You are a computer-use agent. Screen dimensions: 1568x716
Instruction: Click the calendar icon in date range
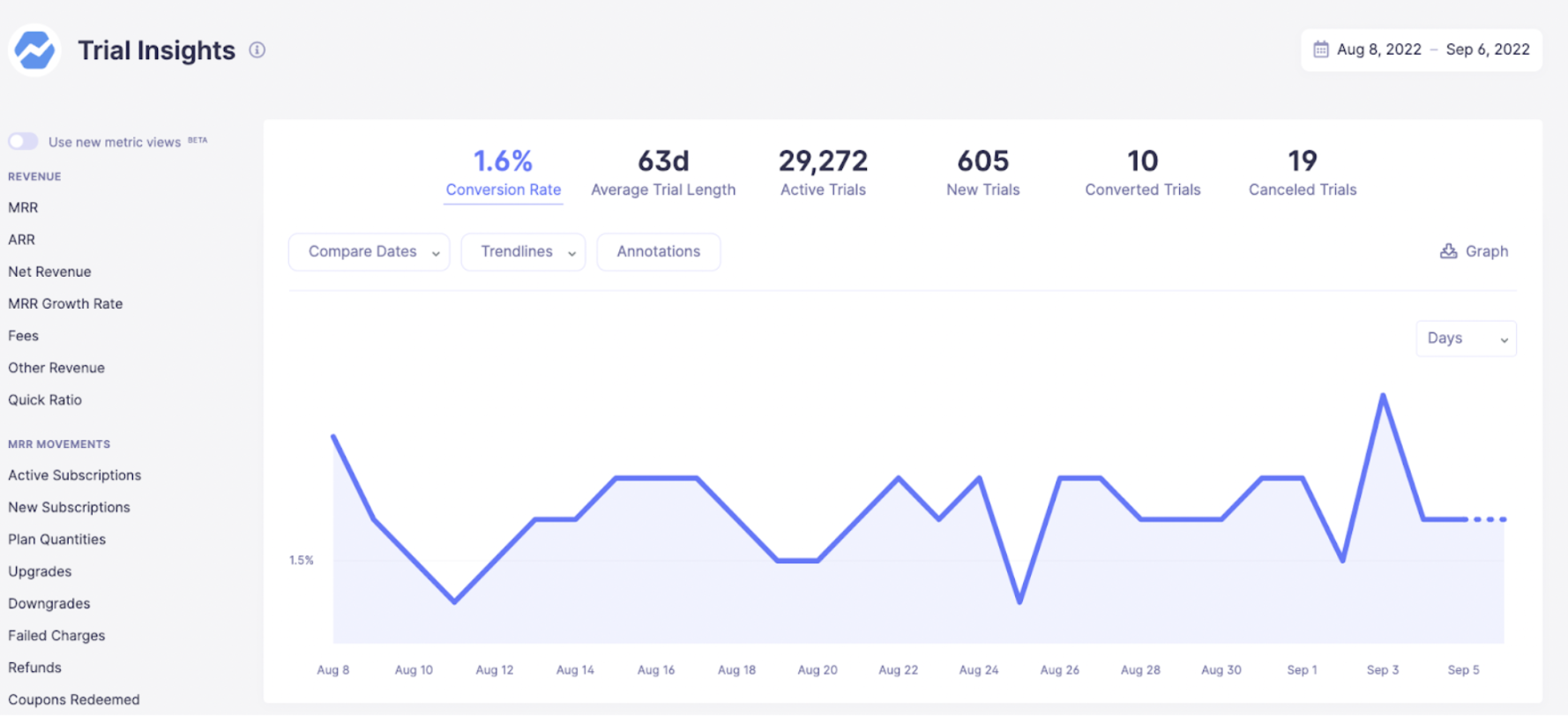(1320, 49)
